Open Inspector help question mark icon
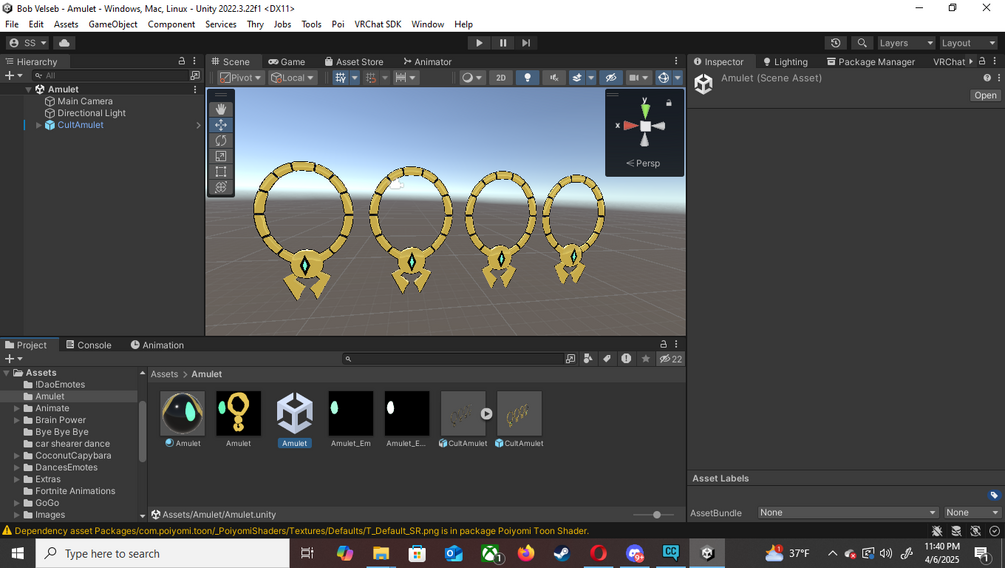The width and height of the screenshot is (1005, 568). click(986, 78)
